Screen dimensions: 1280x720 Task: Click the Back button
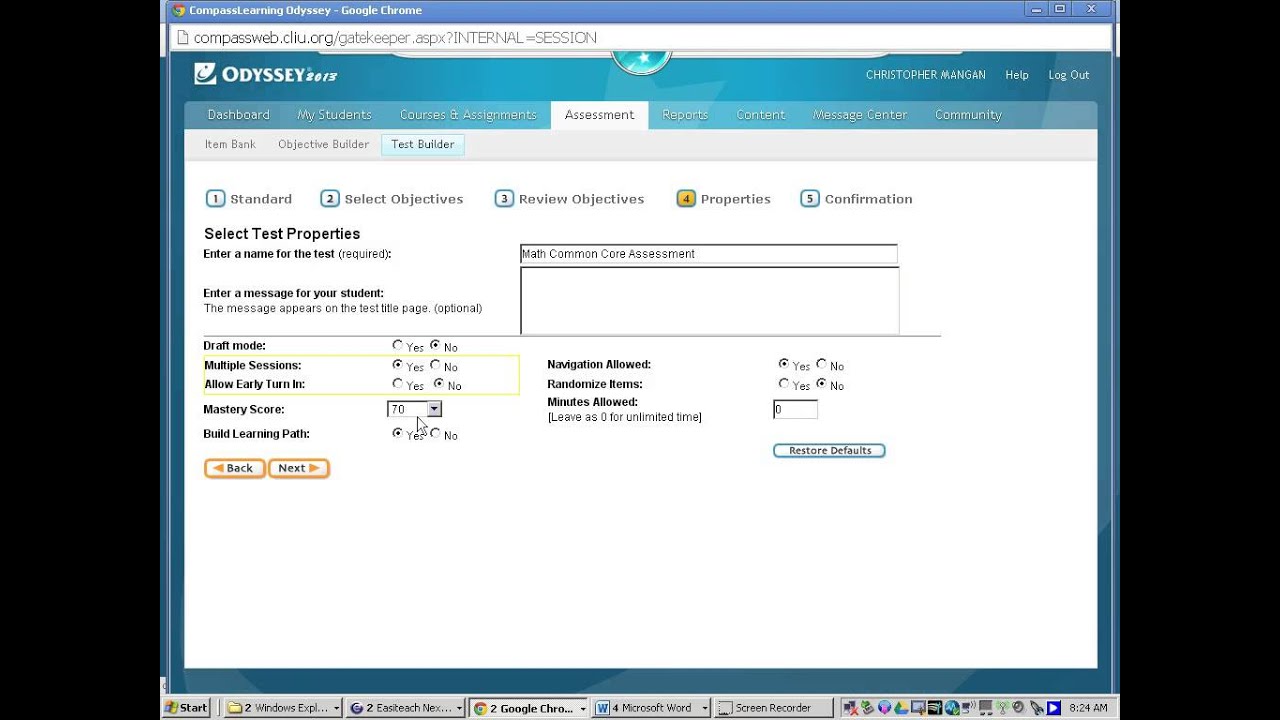[x=235, y=468]
